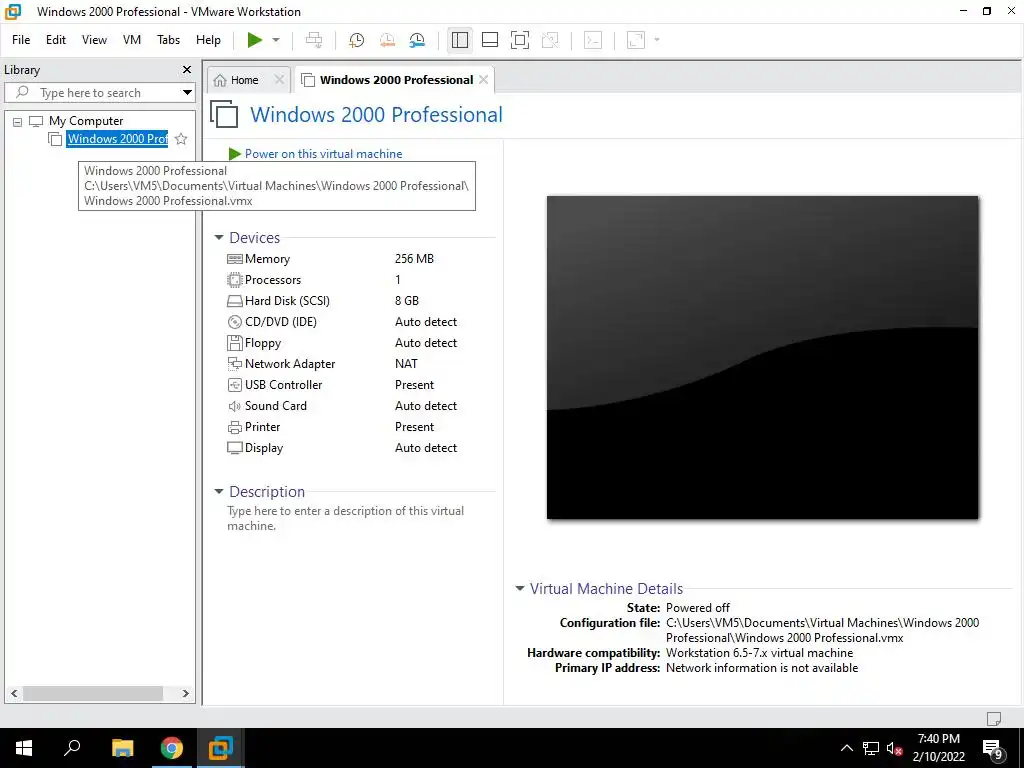Collapse the Devices section
The height and width of the screenshot is (768, 1024).
[219, 238]
